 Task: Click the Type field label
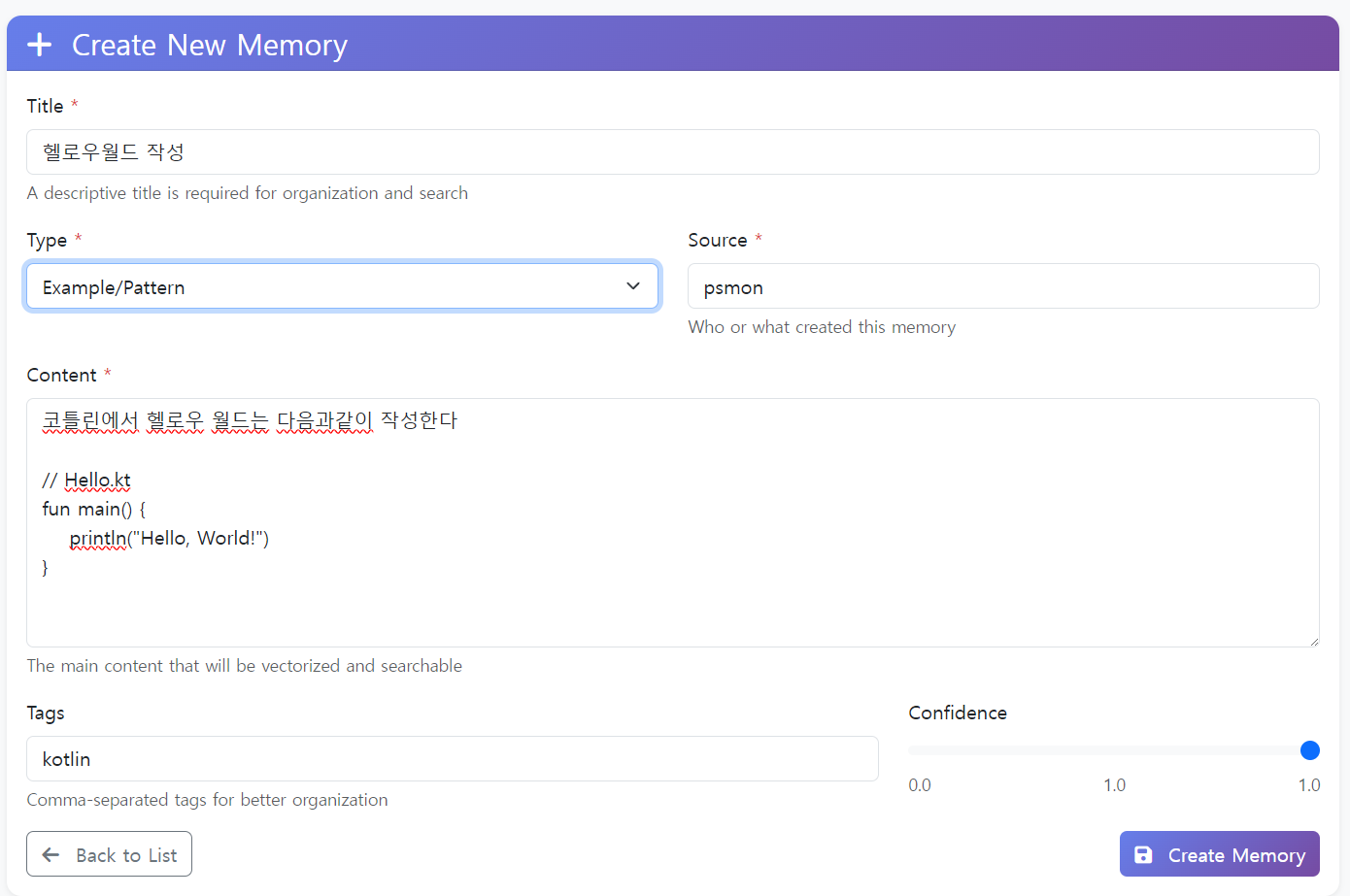[47, 240]
